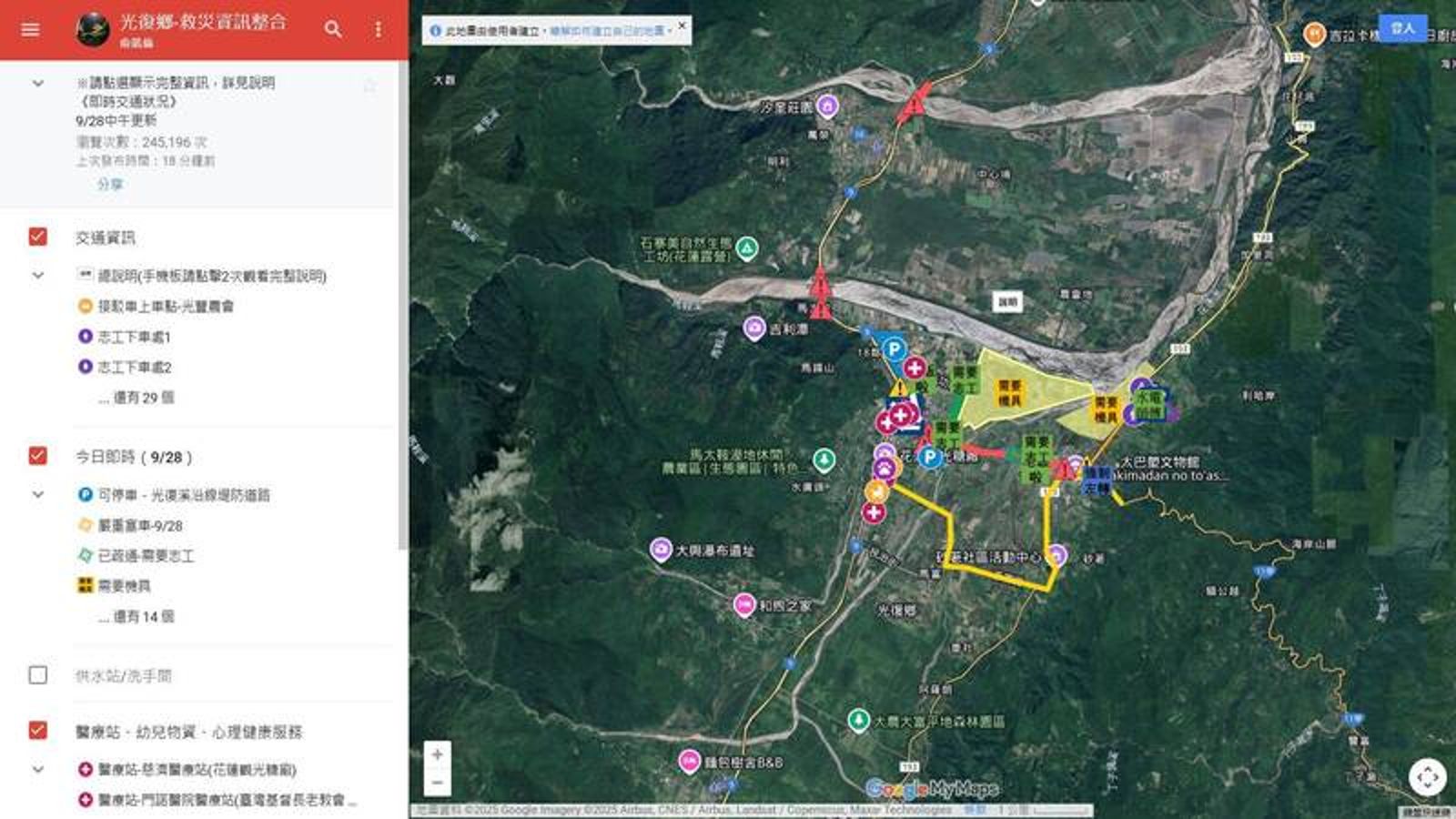Disable the 交通資訊 layer
The image size is (1456, 819).
coord(36,235)
